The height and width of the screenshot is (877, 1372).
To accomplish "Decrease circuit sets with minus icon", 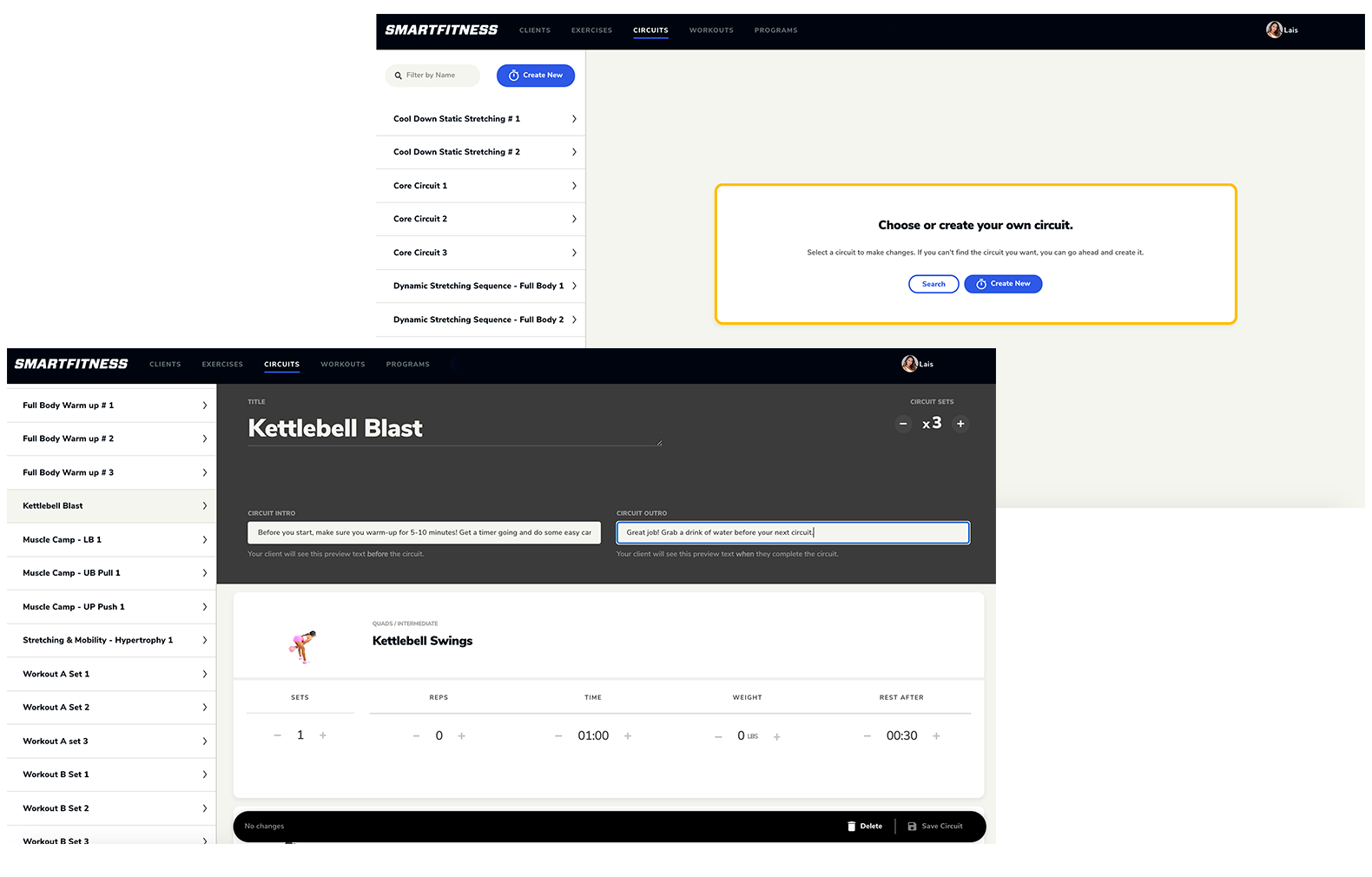I will pos(903,424).
